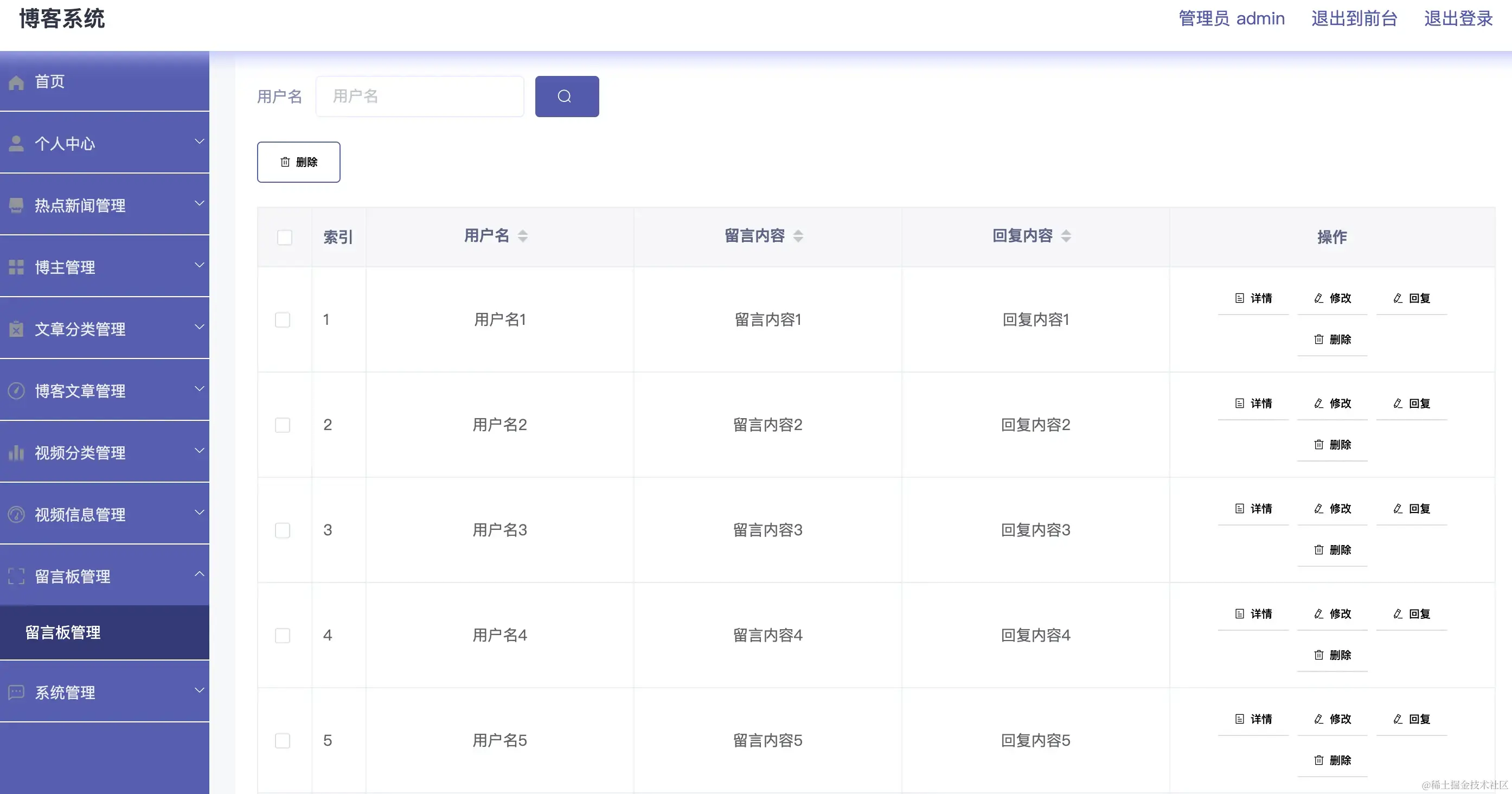Click 删除 in row 用户名4

1332,655
